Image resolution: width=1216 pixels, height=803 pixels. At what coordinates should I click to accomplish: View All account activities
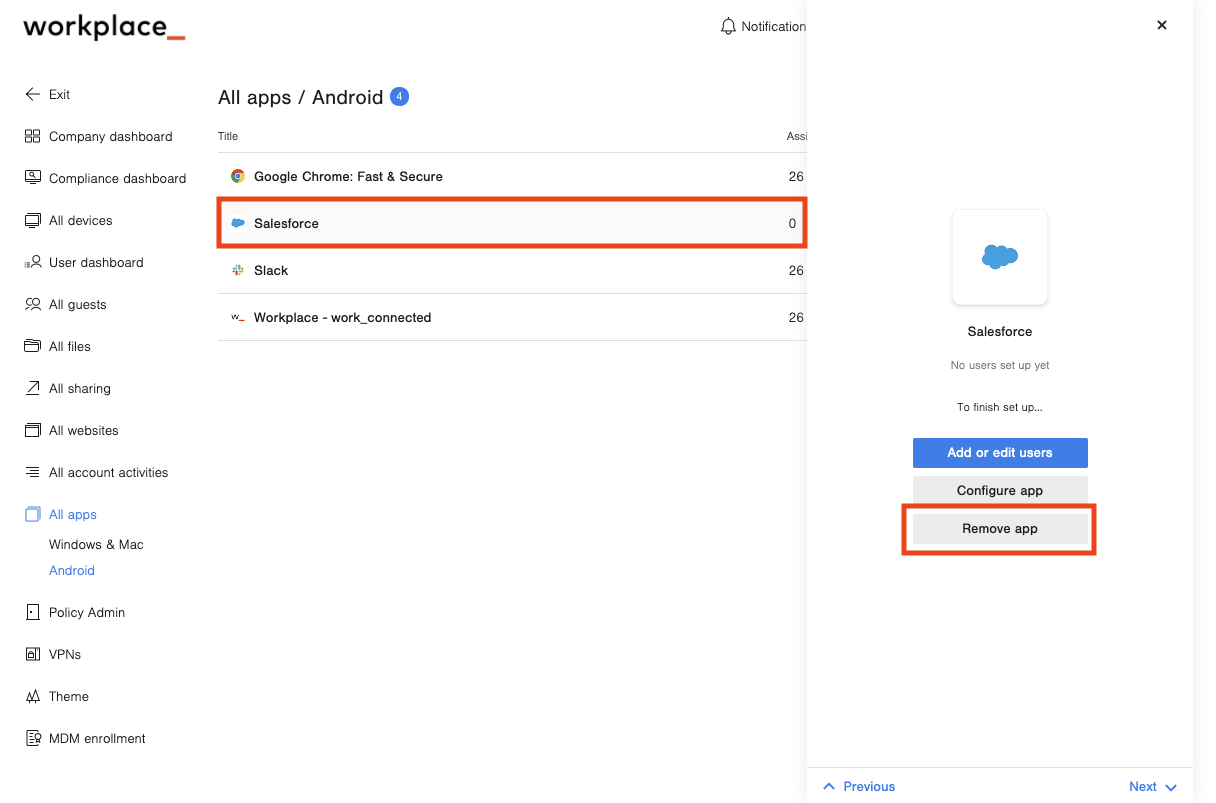pyautogui.click(x=108, y=472)
